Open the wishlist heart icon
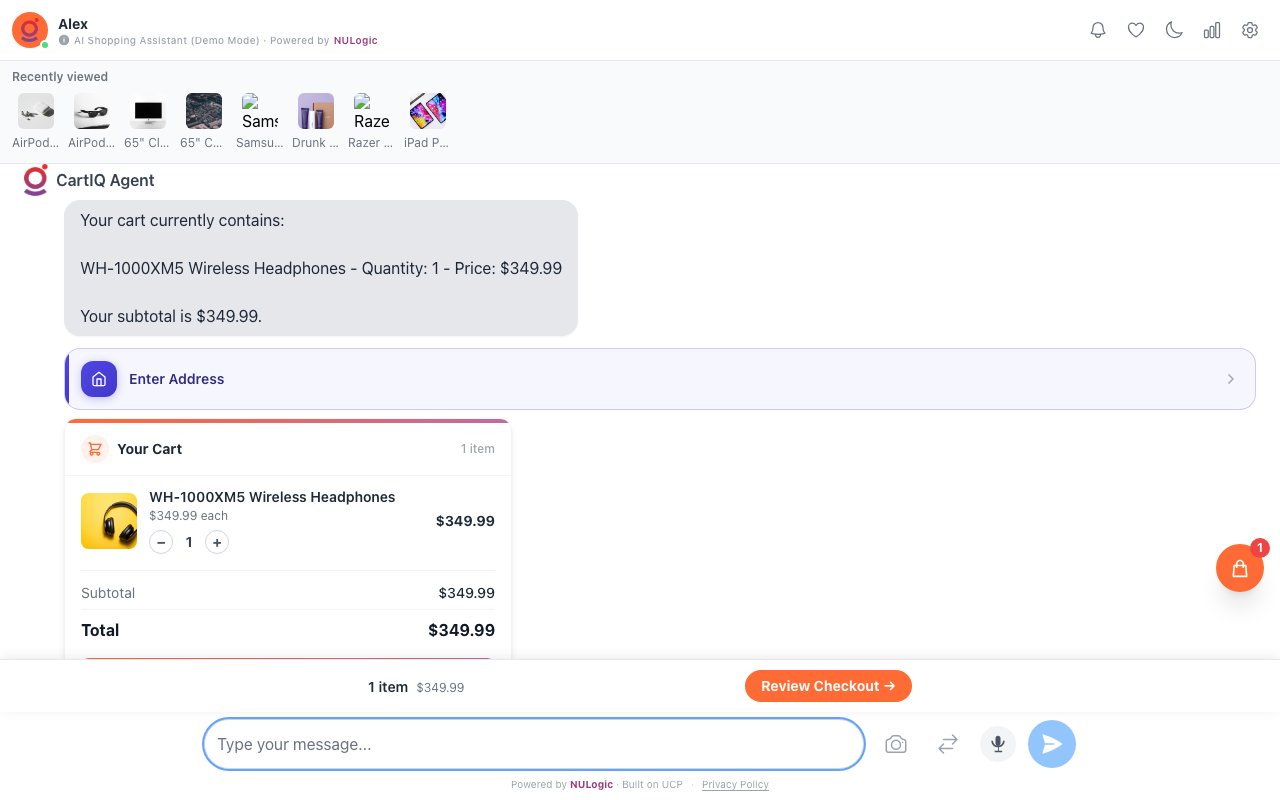The image size is (1280, 800). [x=1136, y=30]
